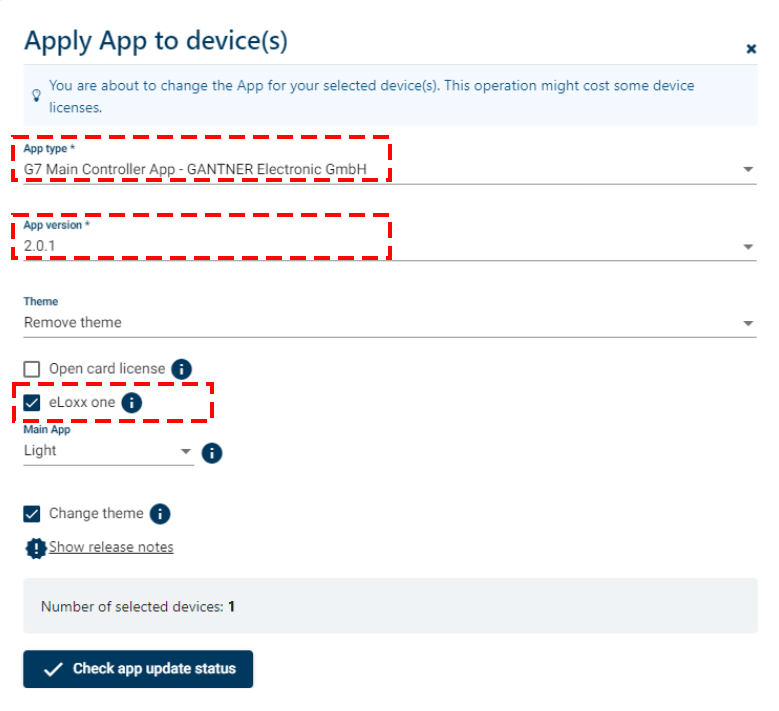779x711 pixels.
Task: Click the G7 Main Controller App value
Action: pyautogui.click(x=195, y=169)
